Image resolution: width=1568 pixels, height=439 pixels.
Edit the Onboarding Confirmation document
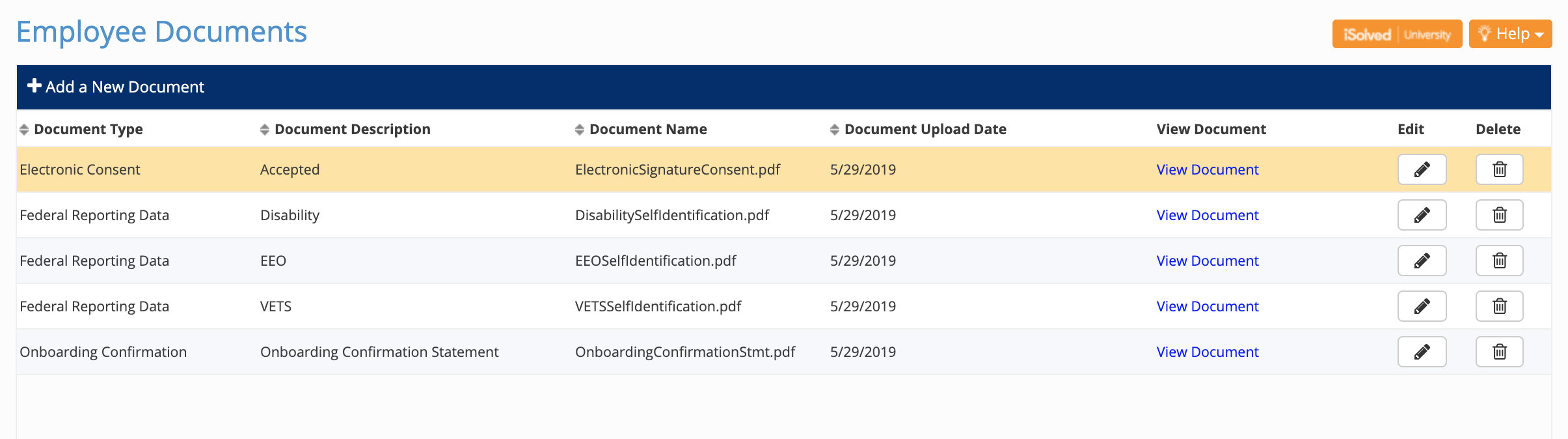click(1422, 351)
